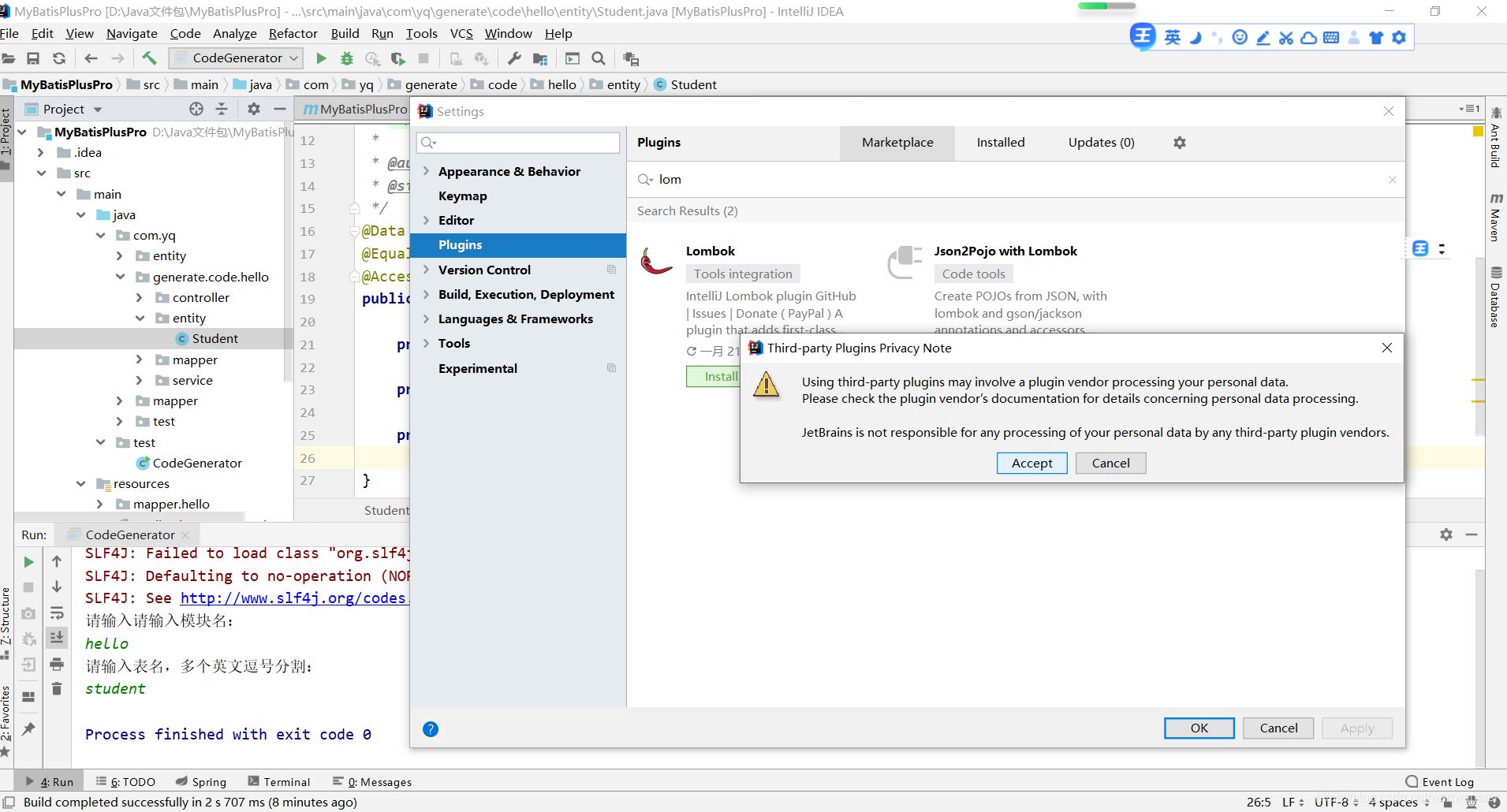Image resolution: width=1507 pixels, height=812 pixels.
Task: Click the plugins settings gear icon
Action: (1179, 143)
